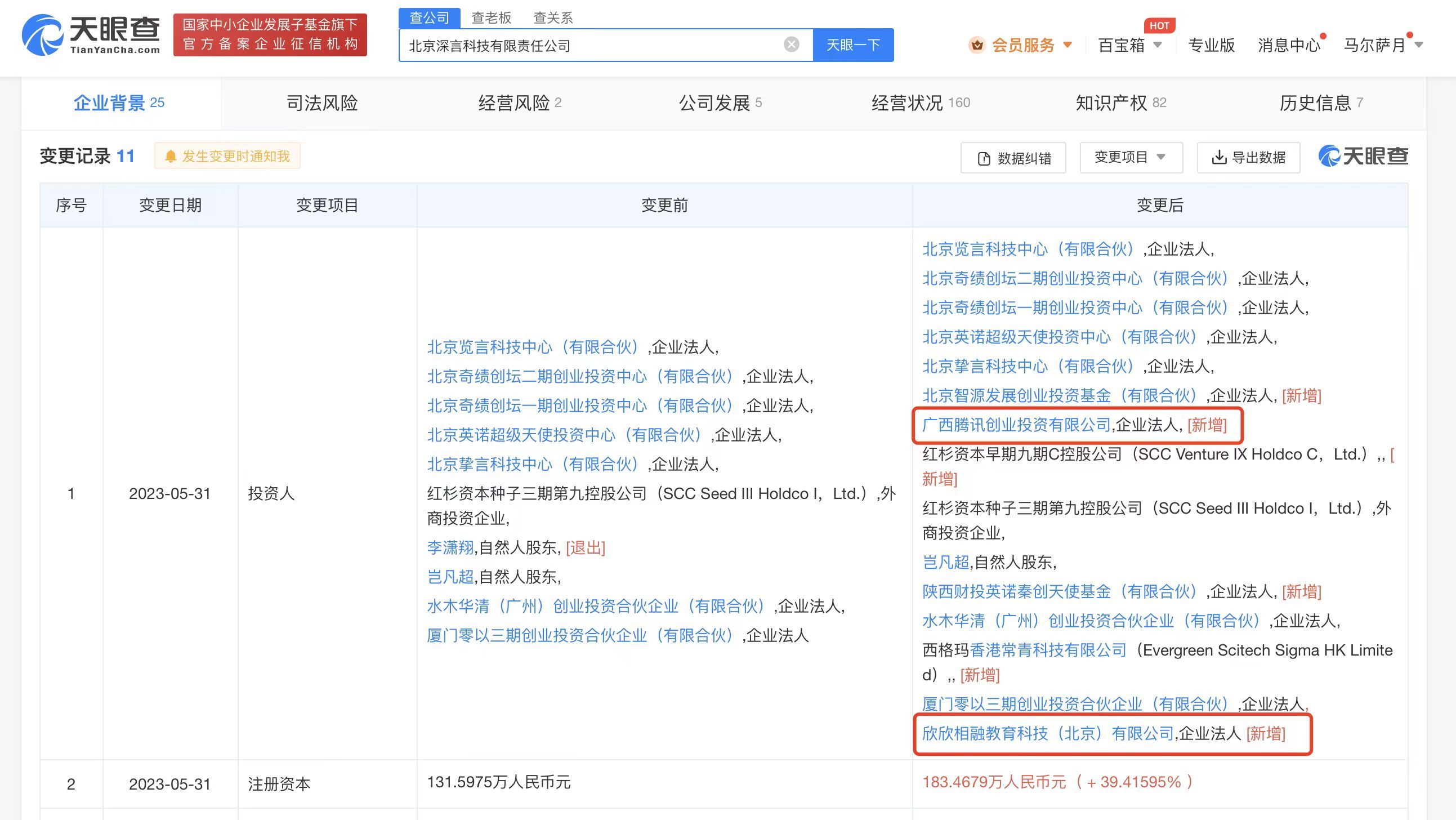Image resolution: width=1456 pixels, height=820 pixels.
Task: Click the company name search input field
Action: click(x=593, y=45)
